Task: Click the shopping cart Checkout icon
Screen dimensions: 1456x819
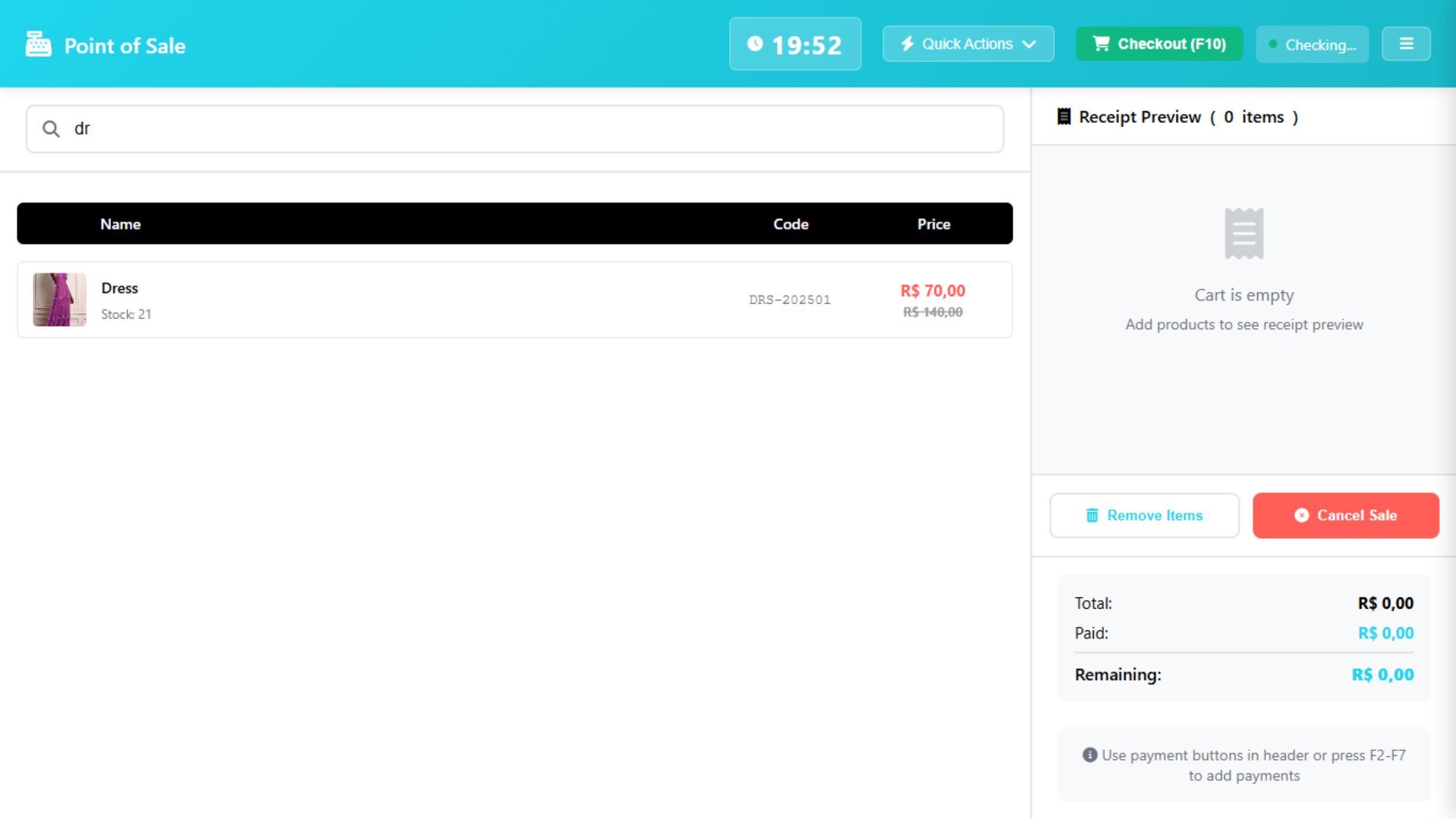Action: click(1101, 44)
